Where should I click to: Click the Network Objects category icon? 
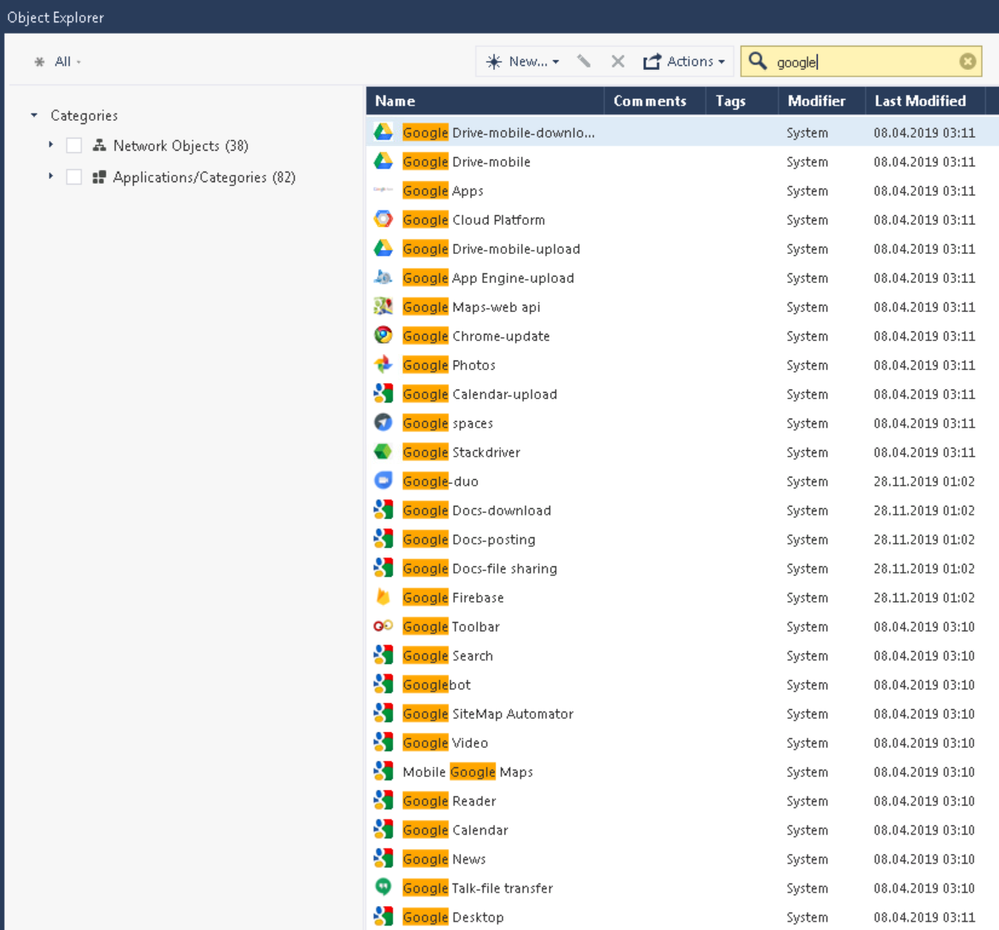(99, 145)
